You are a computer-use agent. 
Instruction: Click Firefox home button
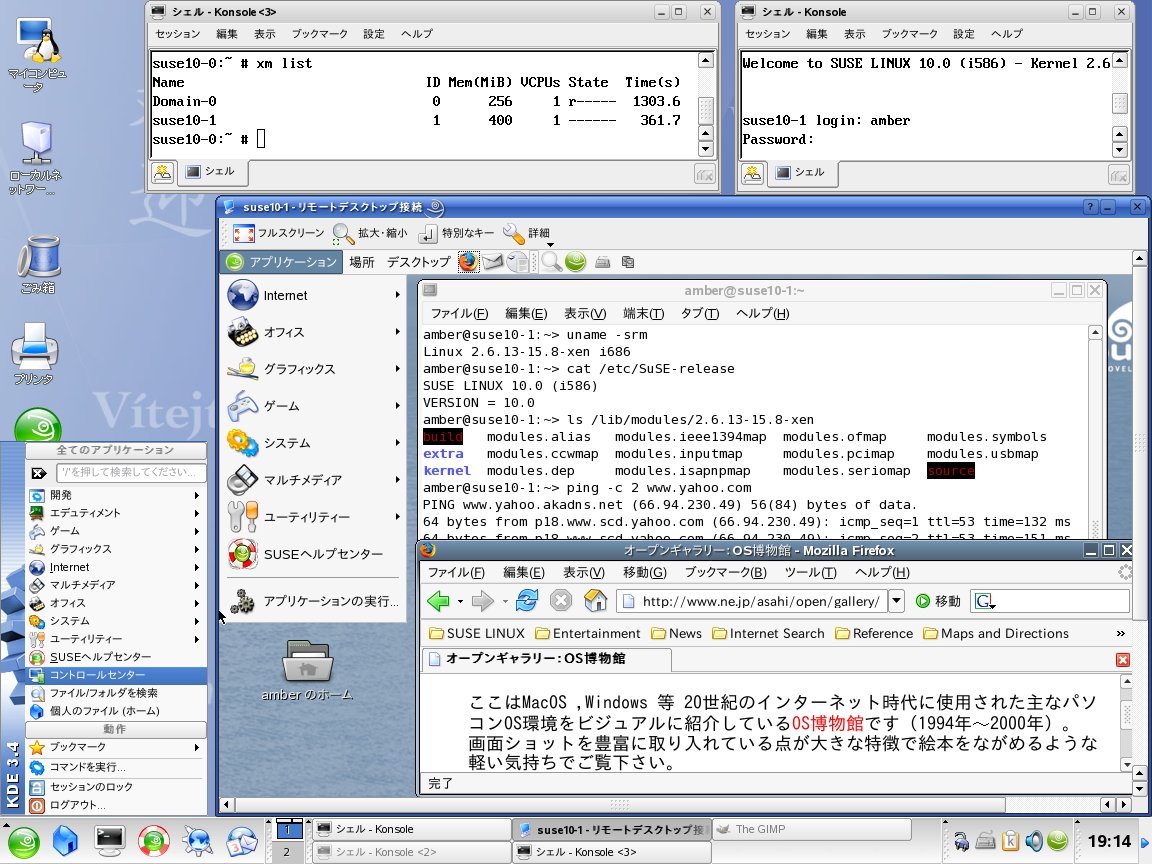(x=595, y=601)
